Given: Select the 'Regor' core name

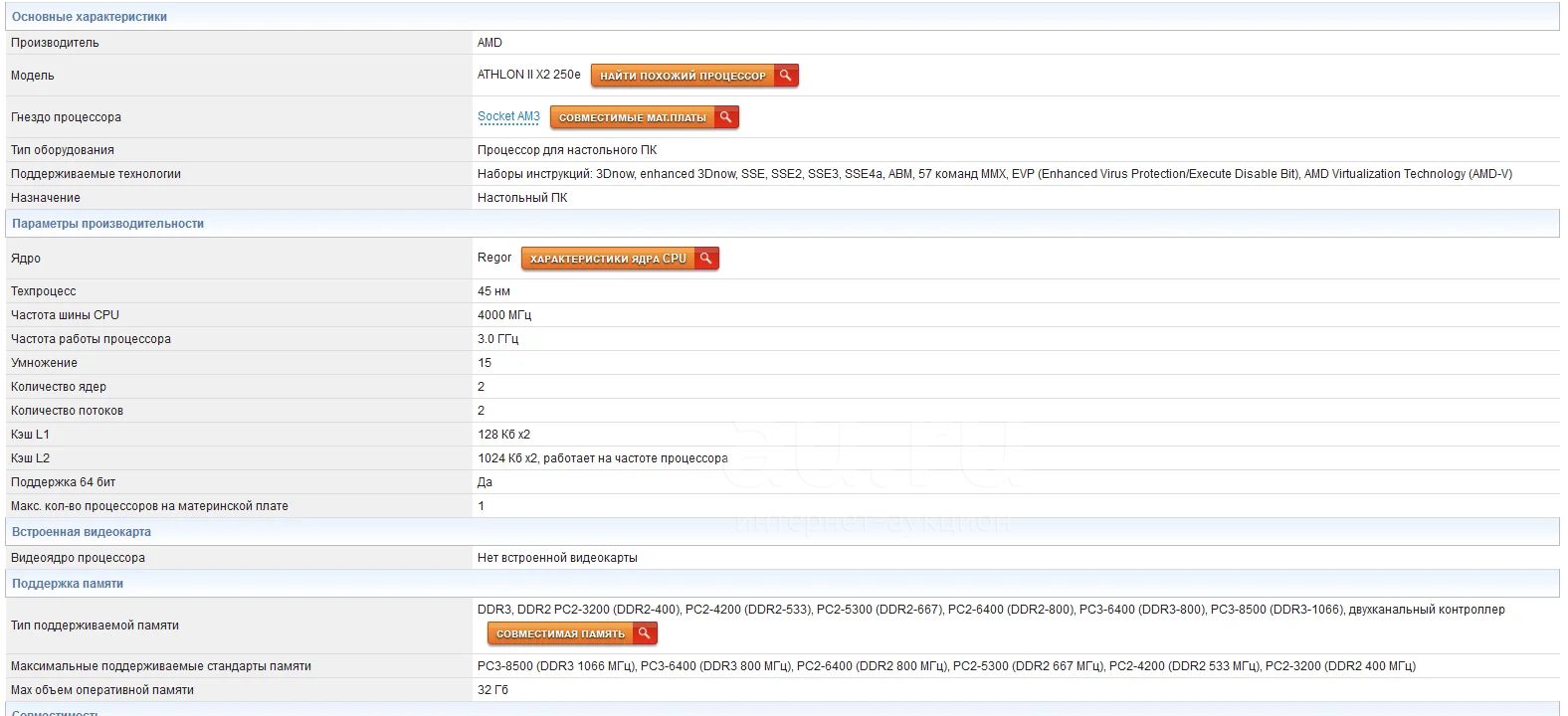Looking at the screenshot, I should pyautogui.click(x=494, y=258).
